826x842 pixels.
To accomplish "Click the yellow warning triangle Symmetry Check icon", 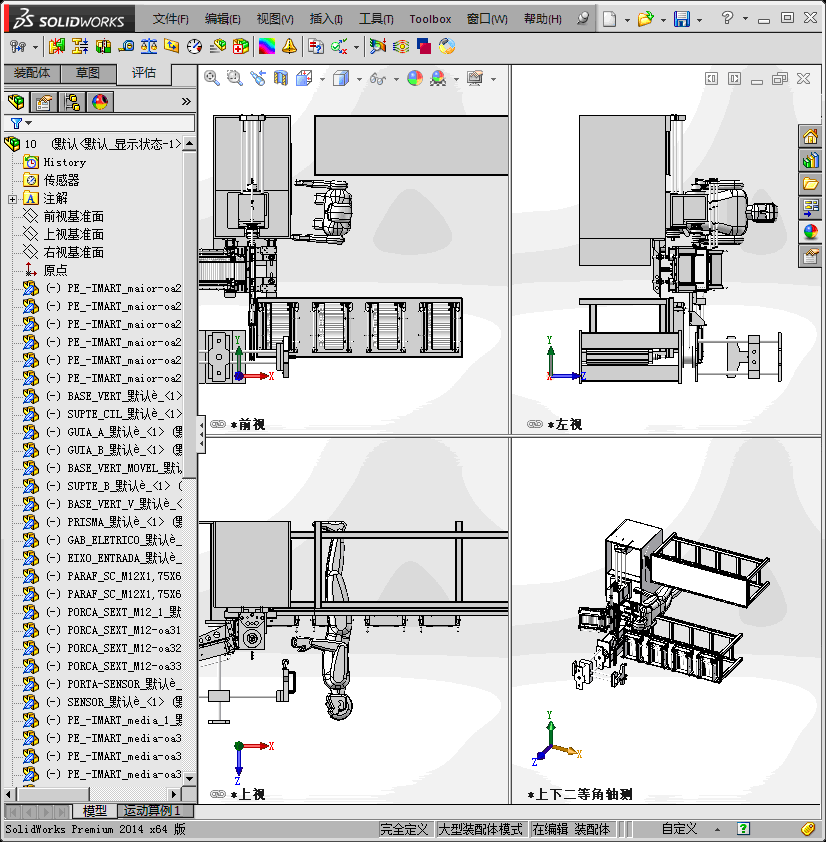I will tap(289, 47).
